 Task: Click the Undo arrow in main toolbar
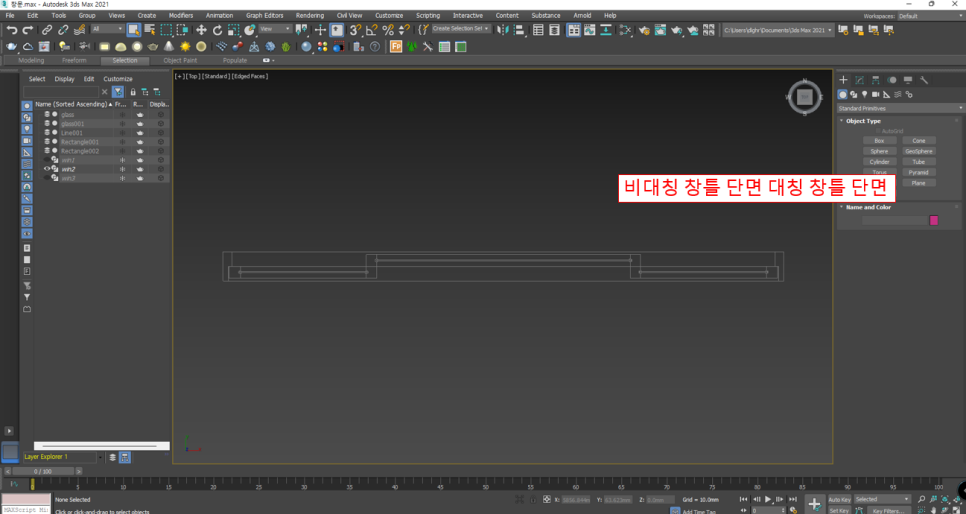12,30
